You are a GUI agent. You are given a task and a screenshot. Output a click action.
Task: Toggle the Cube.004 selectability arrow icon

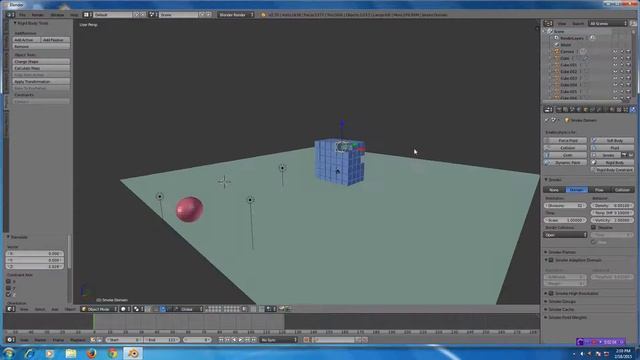coord(622,85)
